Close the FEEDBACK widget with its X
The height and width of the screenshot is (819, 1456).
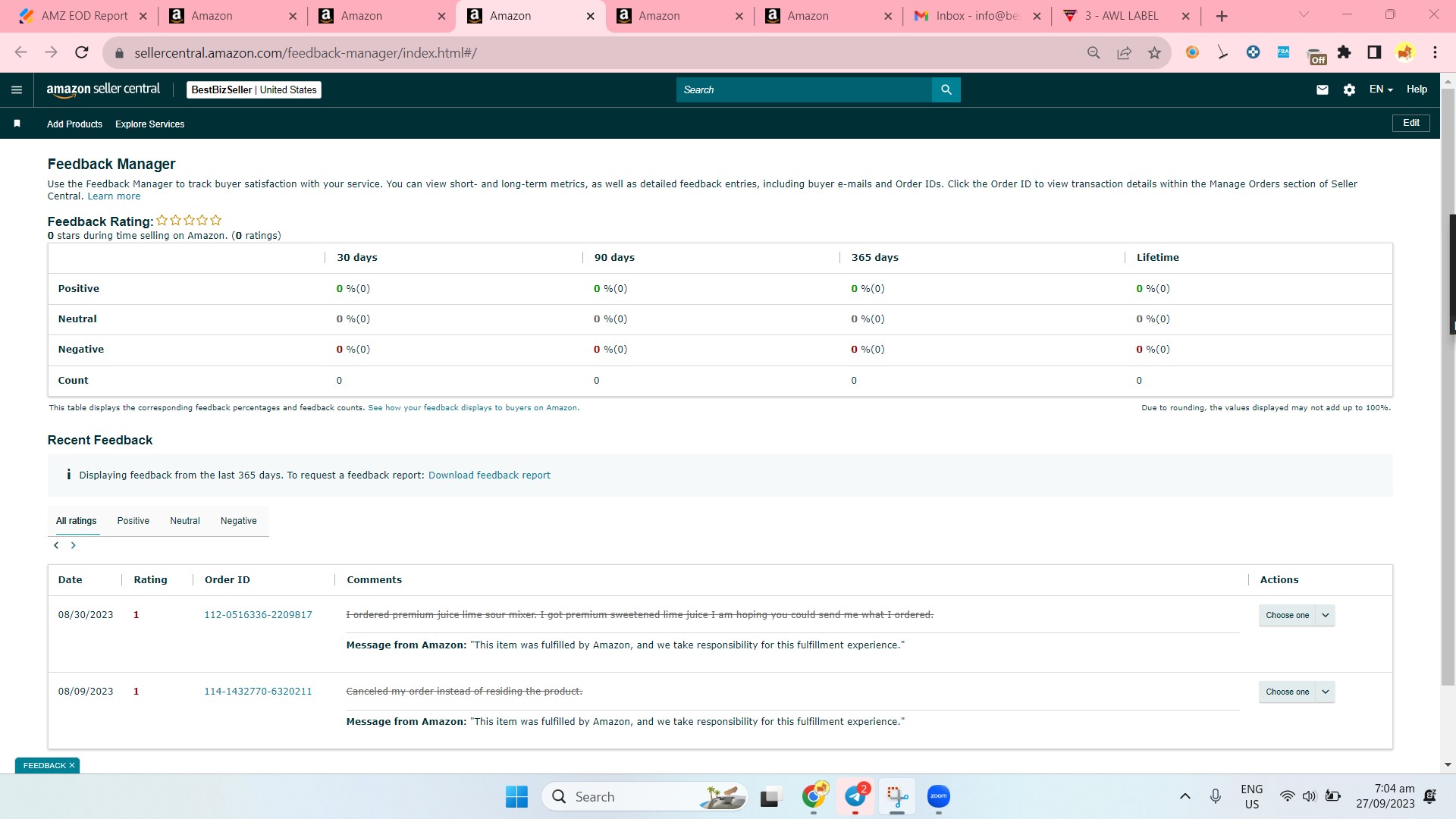pos(72,766)
